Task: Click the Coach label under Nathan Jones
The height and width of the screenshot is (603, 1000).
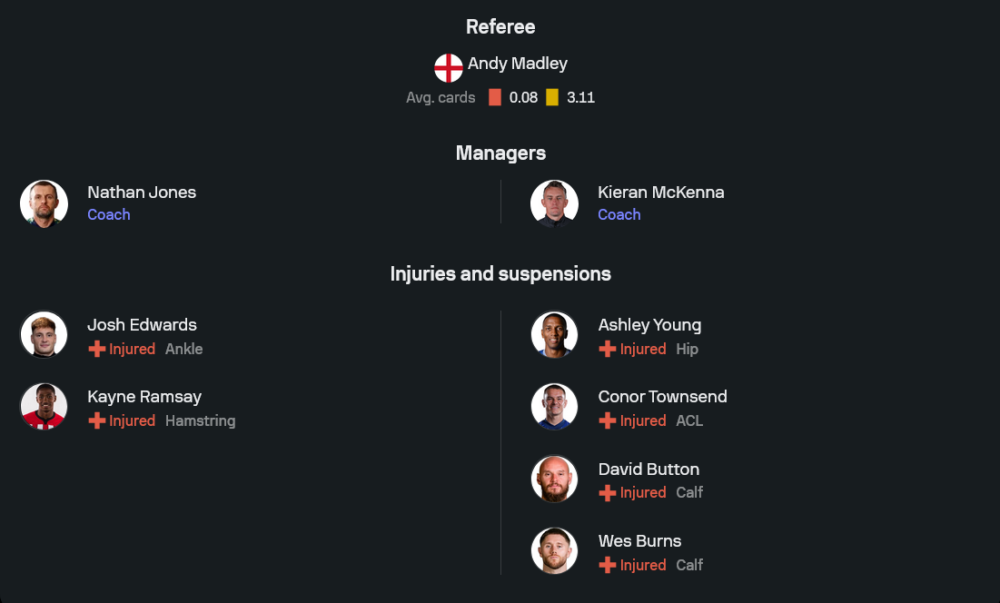Action: (108, 215)
